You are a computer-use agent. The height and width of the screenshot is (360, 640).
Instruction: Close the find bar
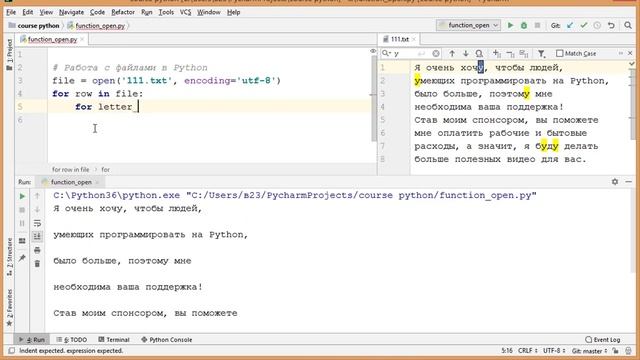(630, 53)
